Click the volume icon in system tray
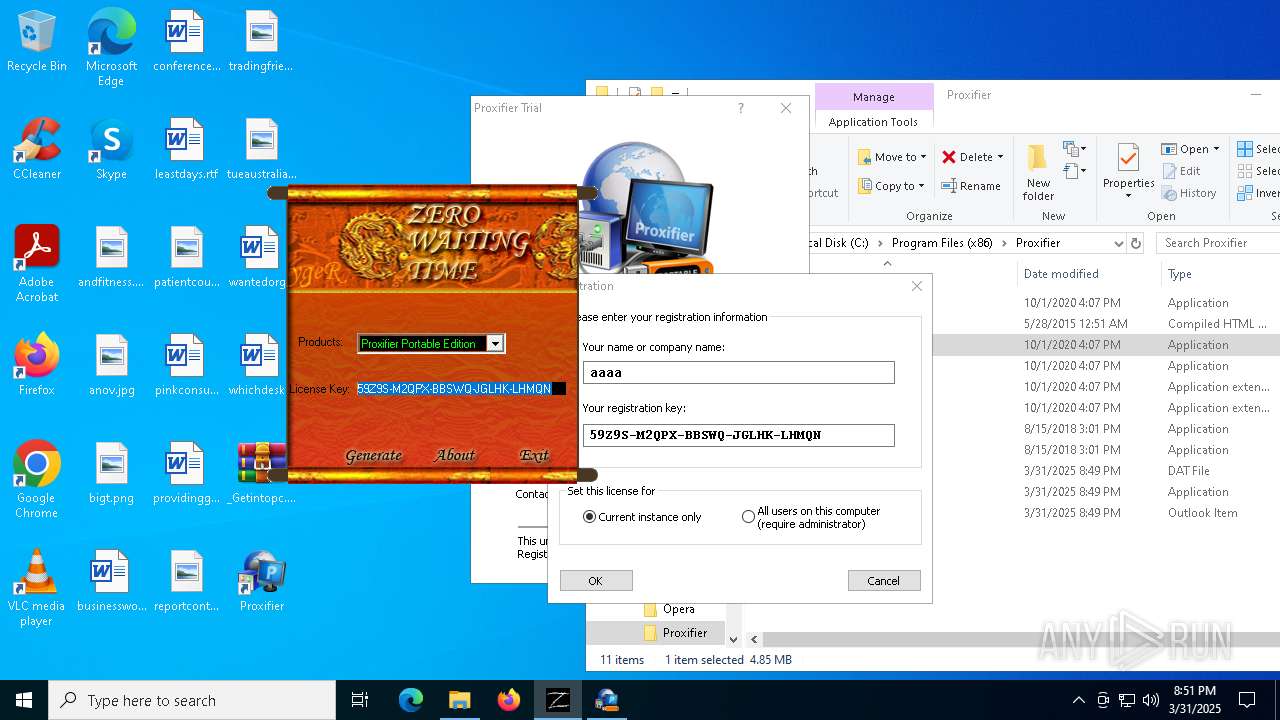This screenshot has height=720, width=1280. tap(1151, 700)
